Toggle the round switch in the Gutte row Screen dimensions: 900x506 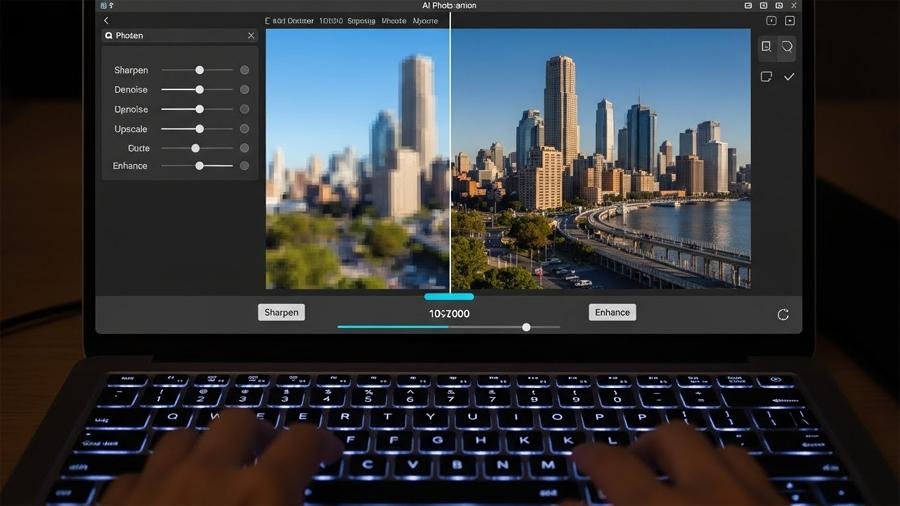[x=245, y=148]
